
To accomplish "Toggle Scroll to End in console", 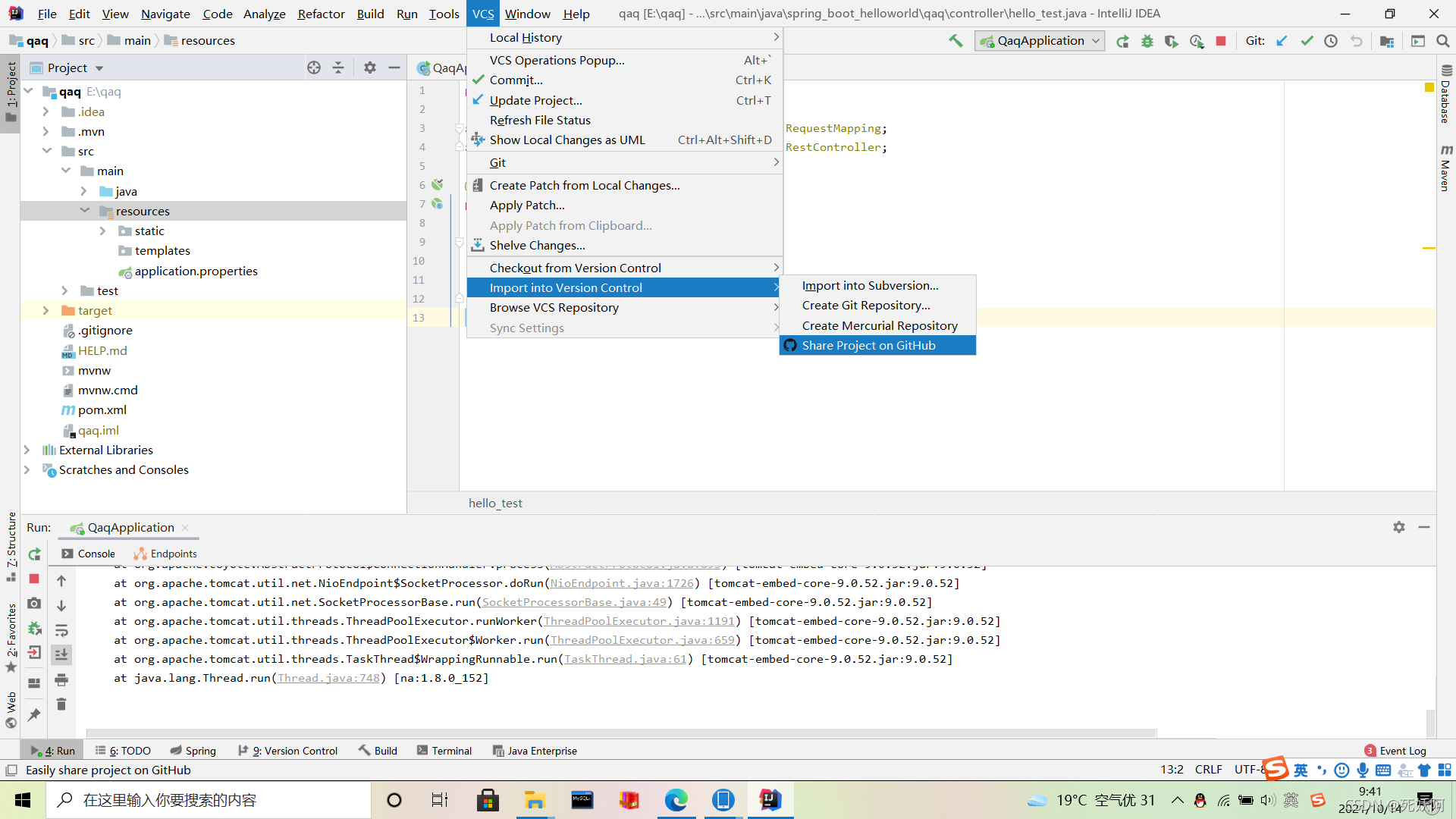I will 61,654.
